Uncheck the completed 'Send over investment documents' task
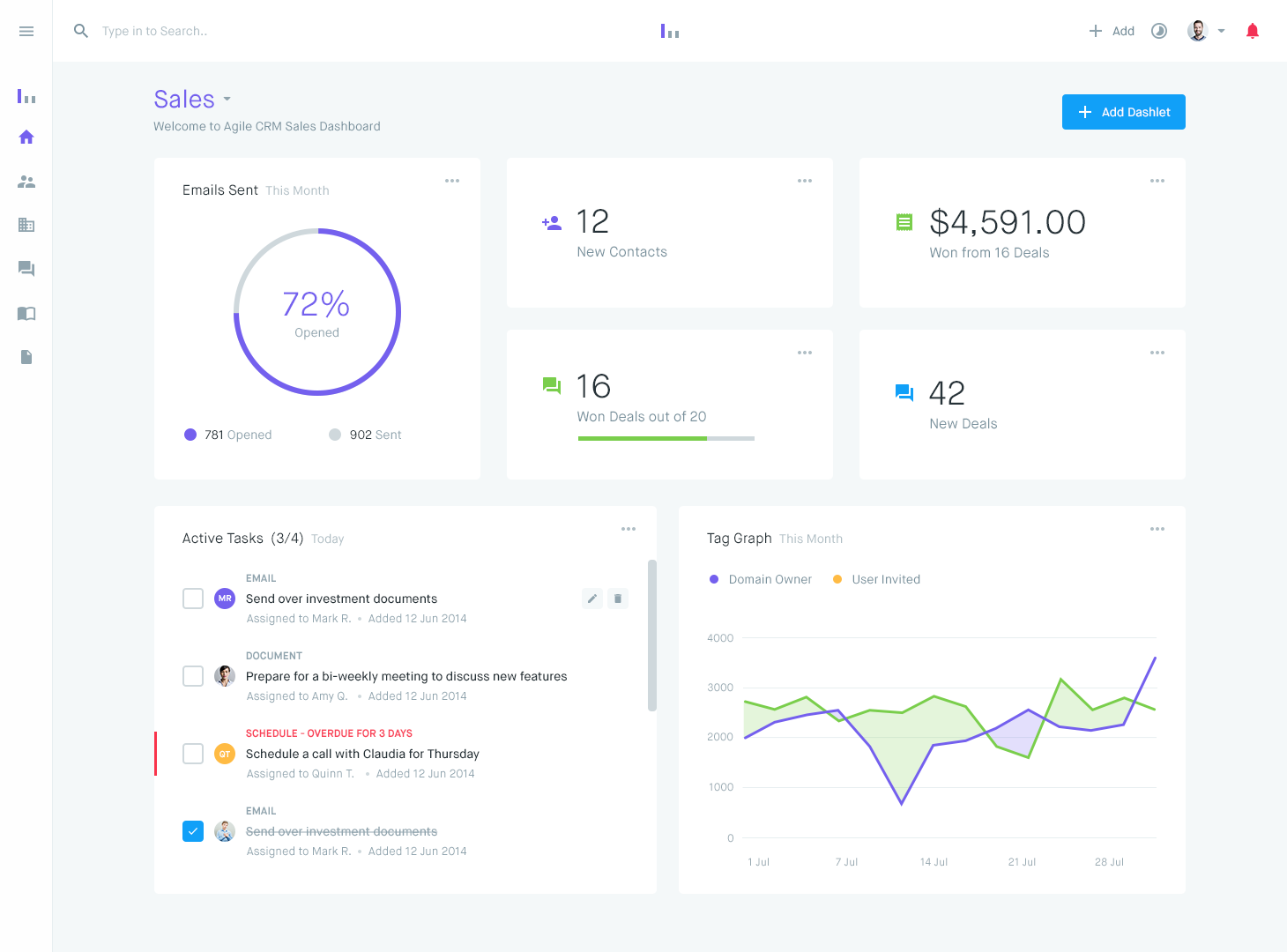Viewport: 1287px width, 952px height. click(x=193, y=831)
